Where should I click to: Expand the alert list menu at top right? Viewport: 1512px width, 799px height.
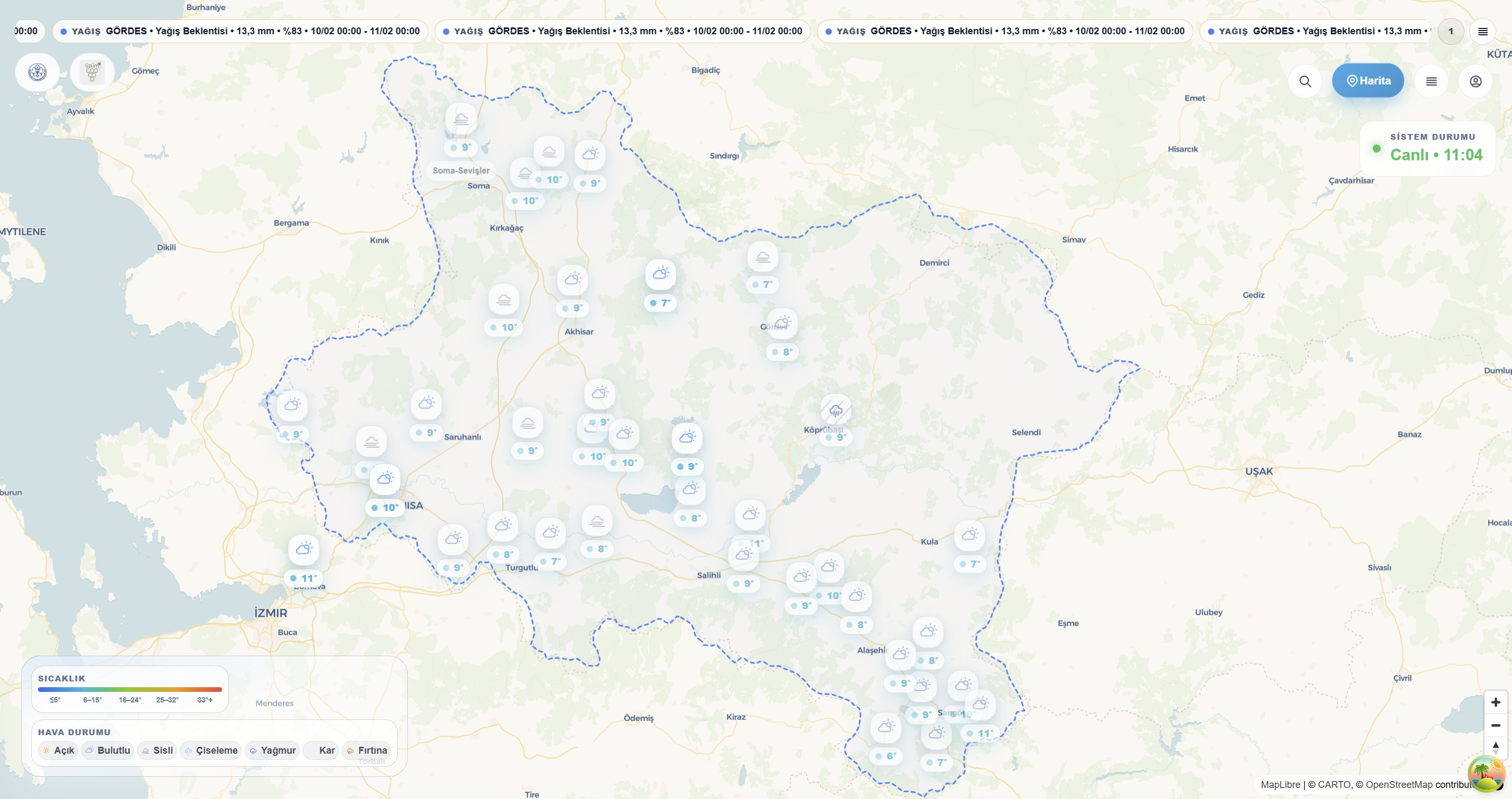point(1482,31)
